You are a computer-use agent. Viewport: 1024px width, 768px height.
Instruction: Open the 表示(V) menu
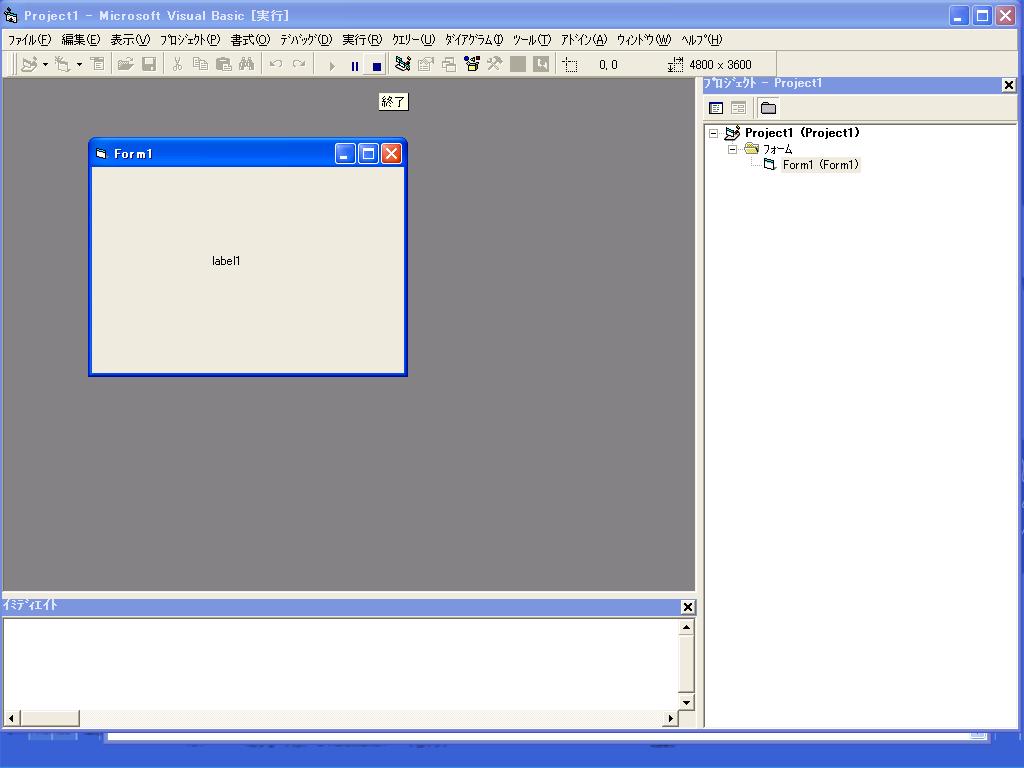point(130,40)
